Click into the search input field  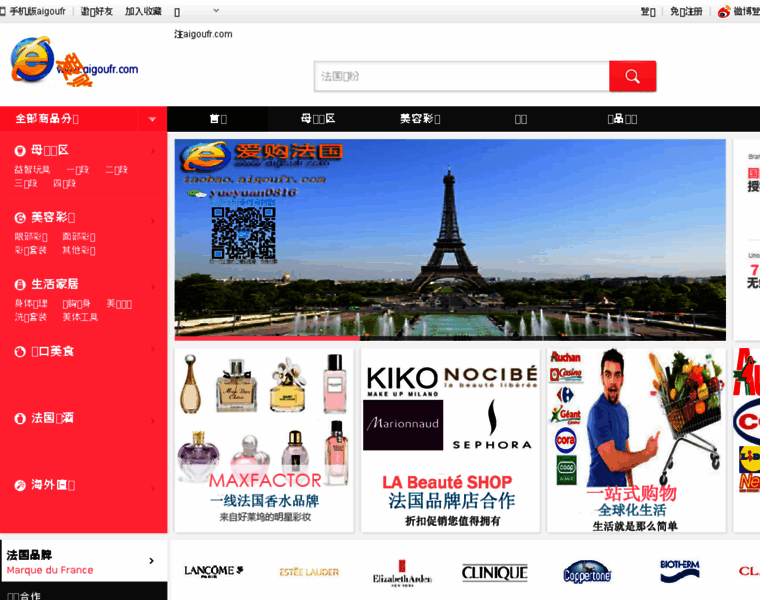click(461, 76)
